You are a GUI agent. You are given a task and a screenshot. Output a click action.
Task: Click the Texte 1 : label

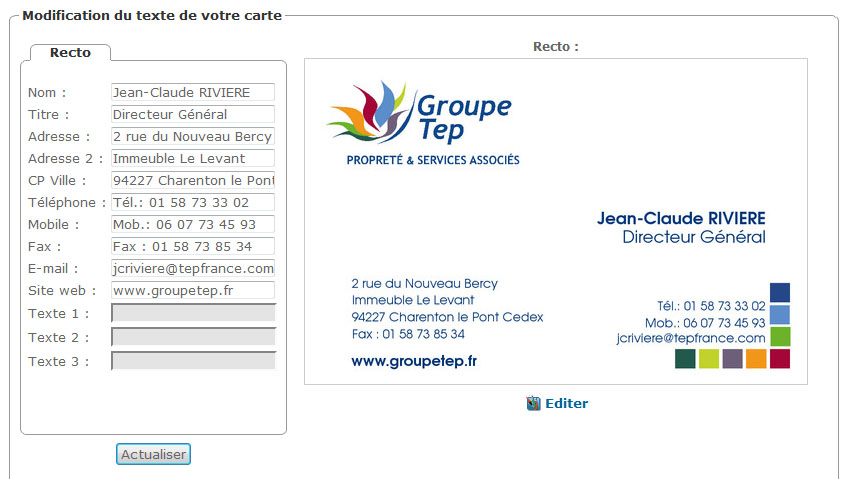pos(59,314)
